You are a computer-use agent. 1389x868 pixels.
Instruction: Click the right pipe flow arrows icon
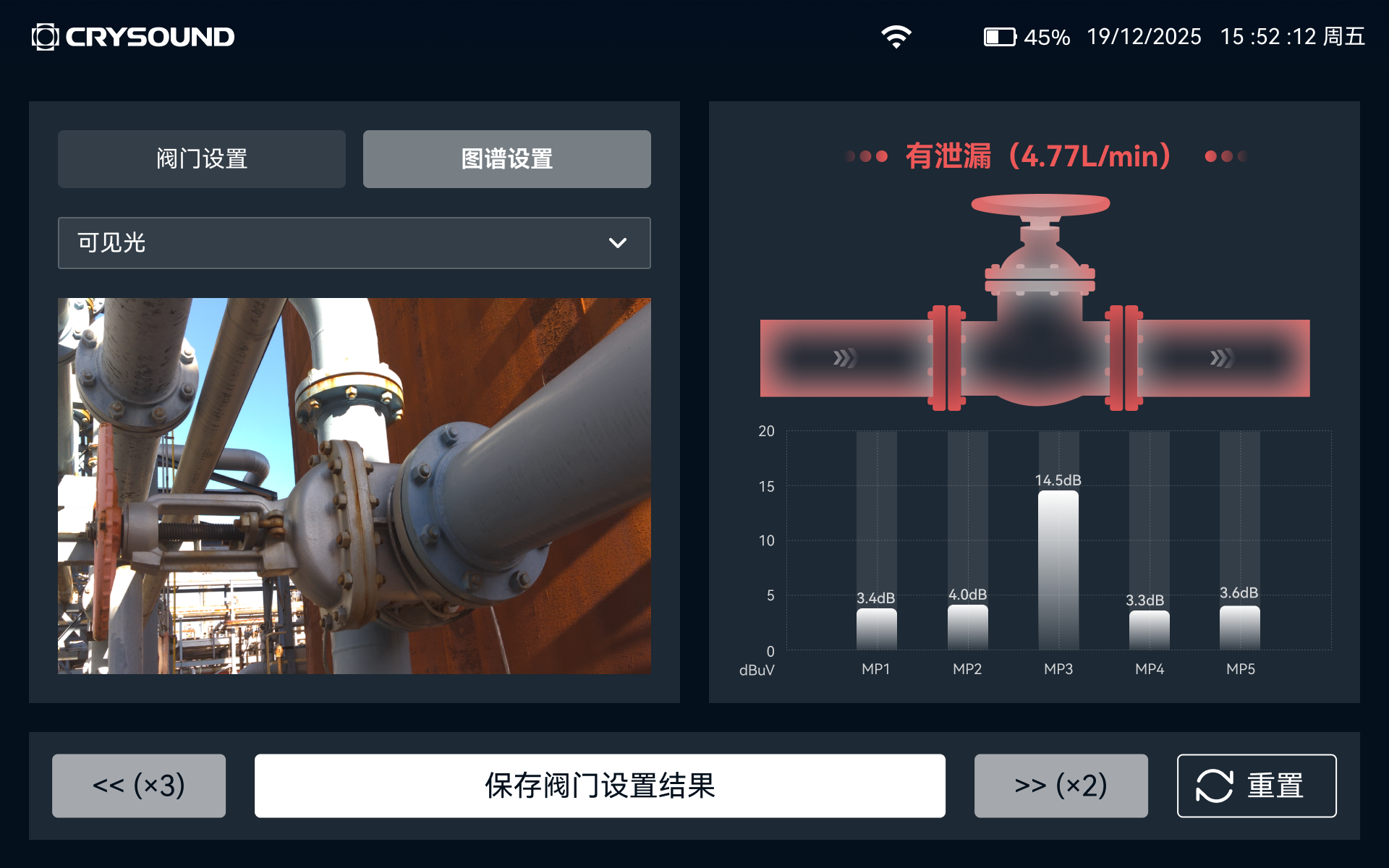(1223, 357)
